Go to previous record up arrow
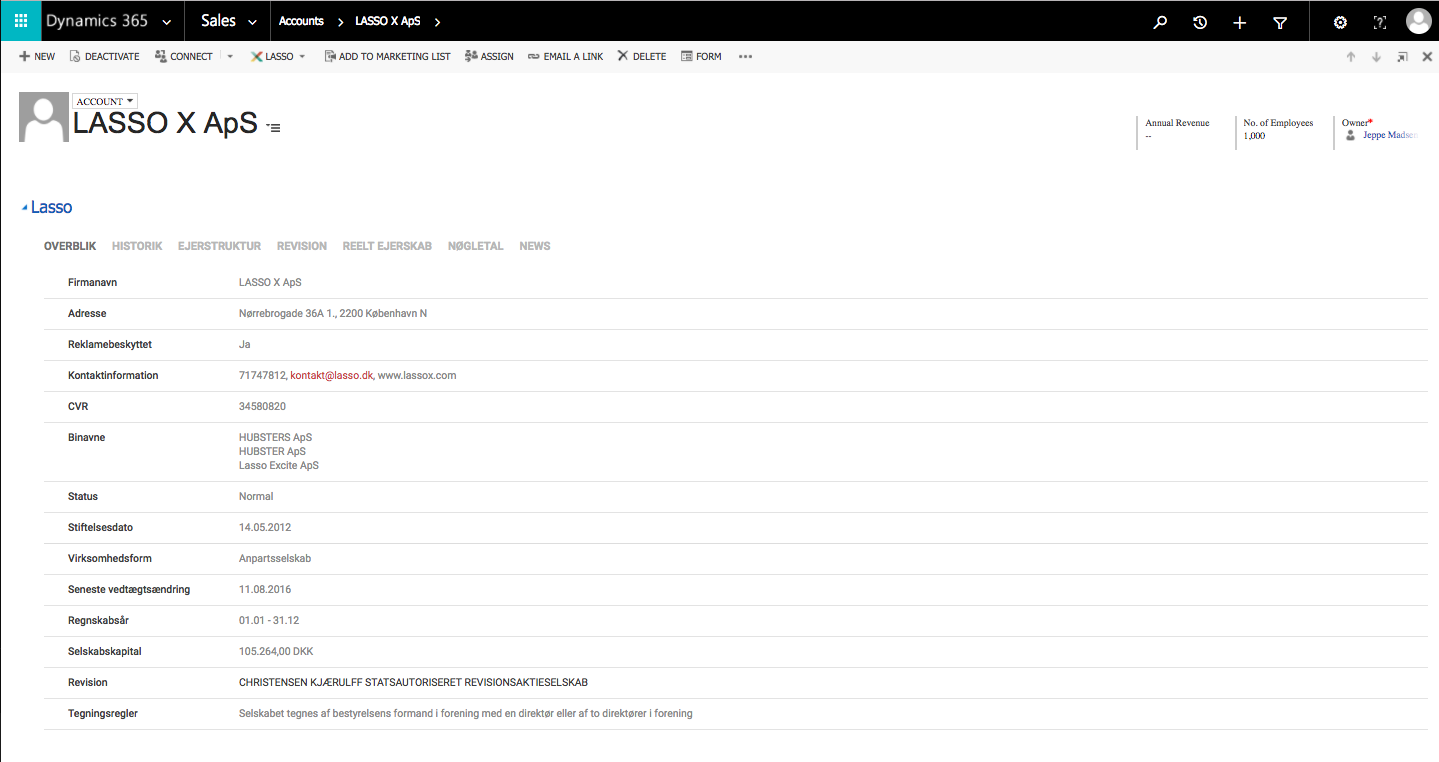The height and width of the screenshot is (762, 1439). pos(1351,57)
